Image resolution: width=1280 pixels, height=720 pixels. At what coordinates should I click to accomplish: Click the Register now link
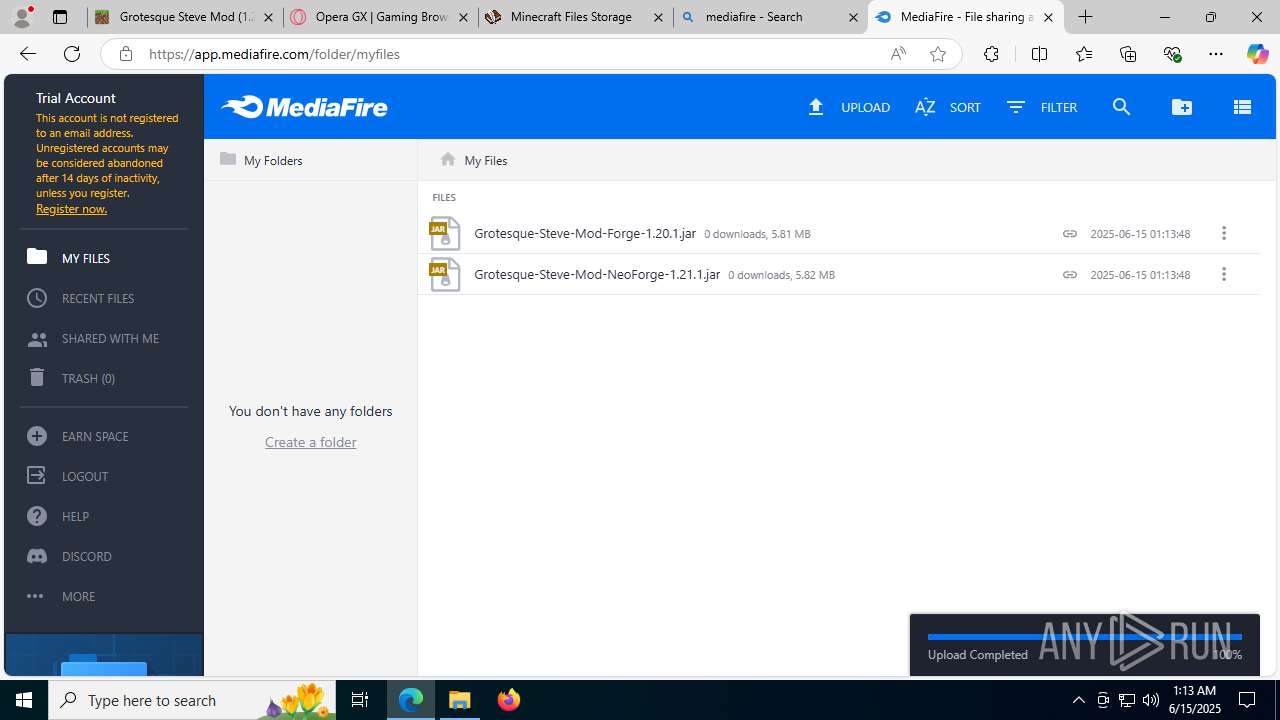[x=71, y=208]
